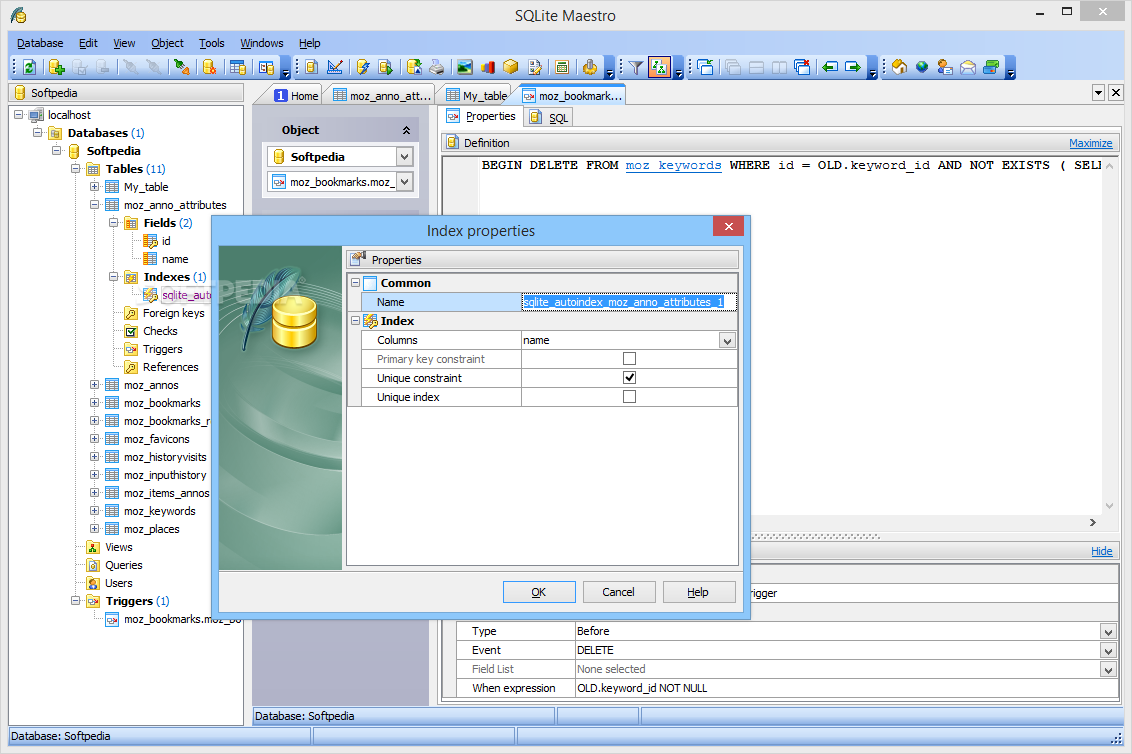Click the SQL editor lightning bolt icon

point(362,67)
